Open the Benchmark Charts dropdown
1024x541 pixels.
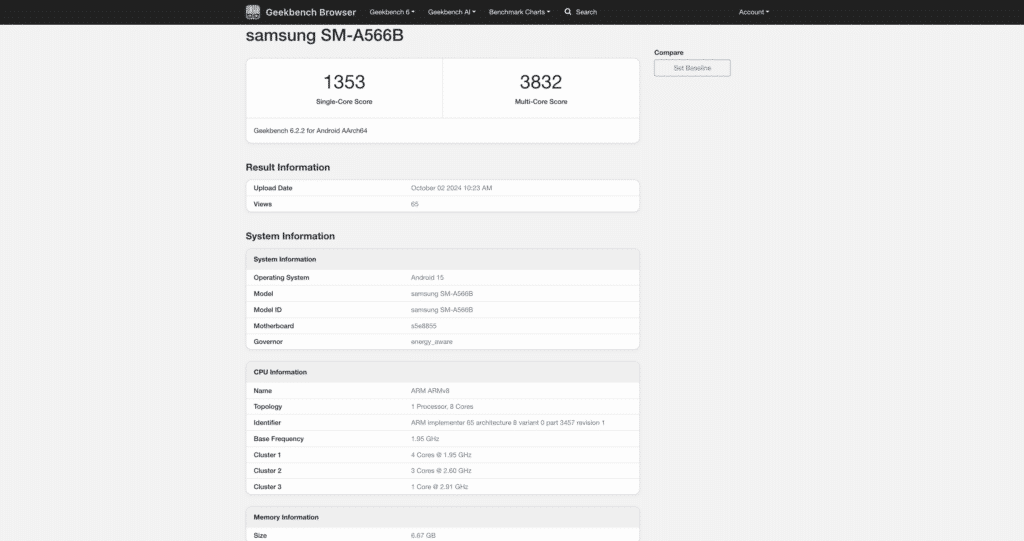point(519,12)
